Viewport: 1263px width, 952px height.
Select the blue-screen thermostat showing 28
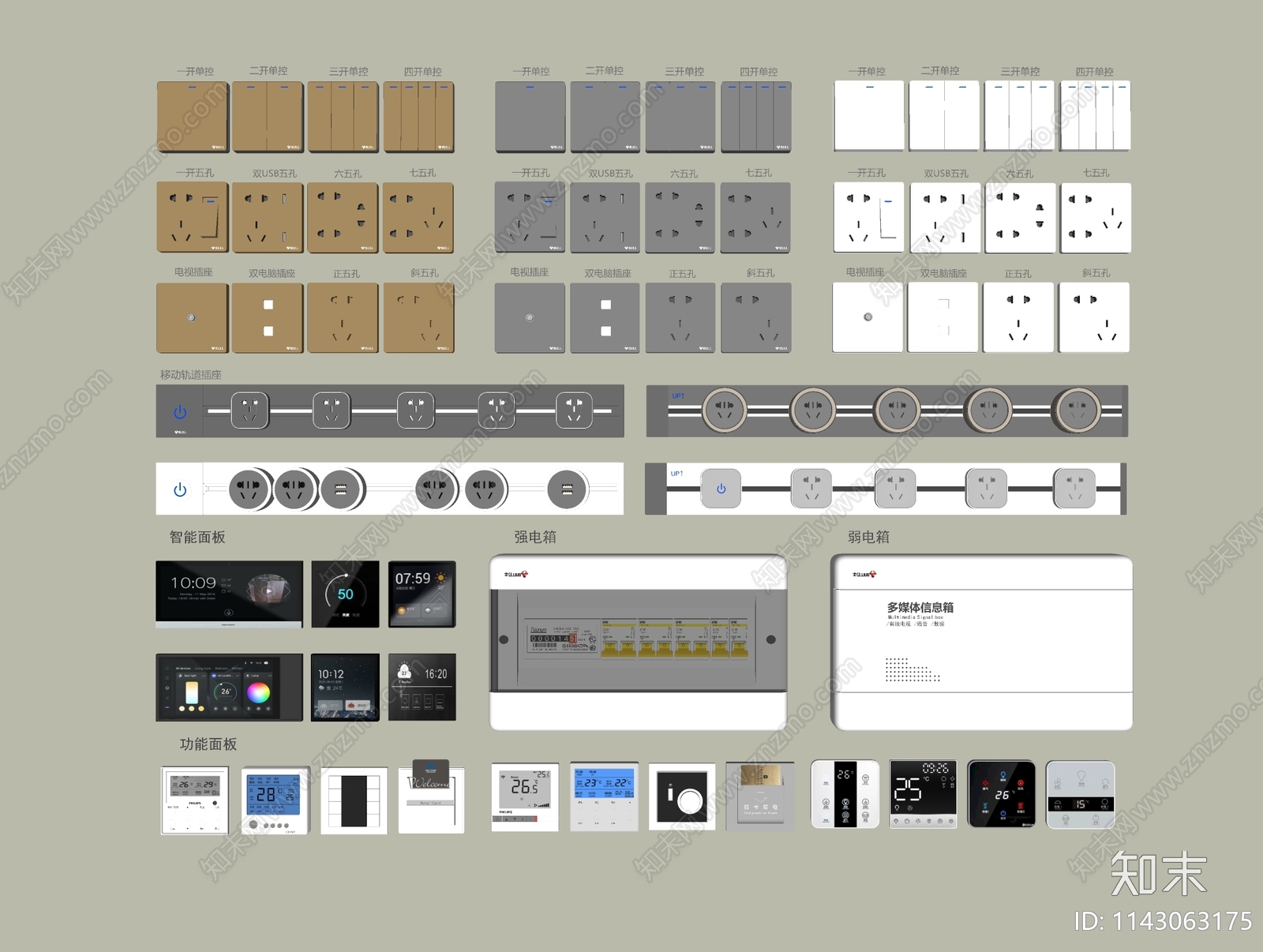coord(275,800)
